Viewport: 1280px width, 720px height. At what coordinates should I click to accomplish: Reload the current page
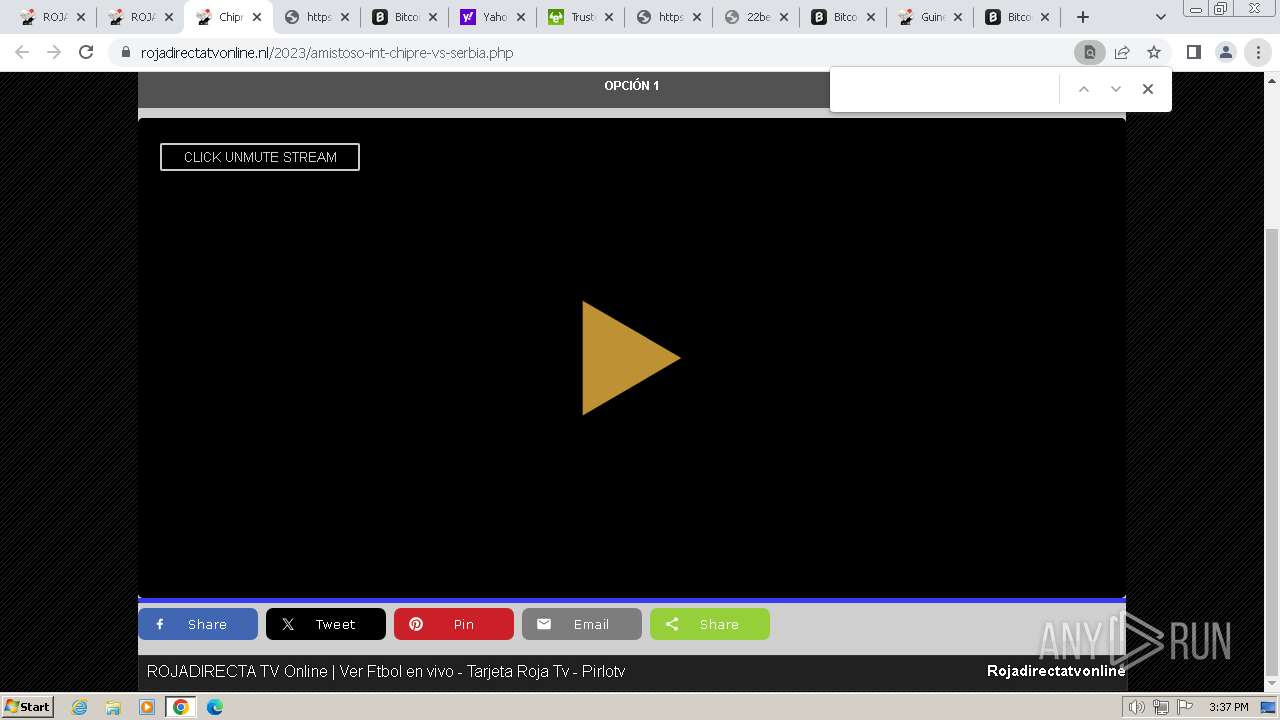(x=86, y=52)
